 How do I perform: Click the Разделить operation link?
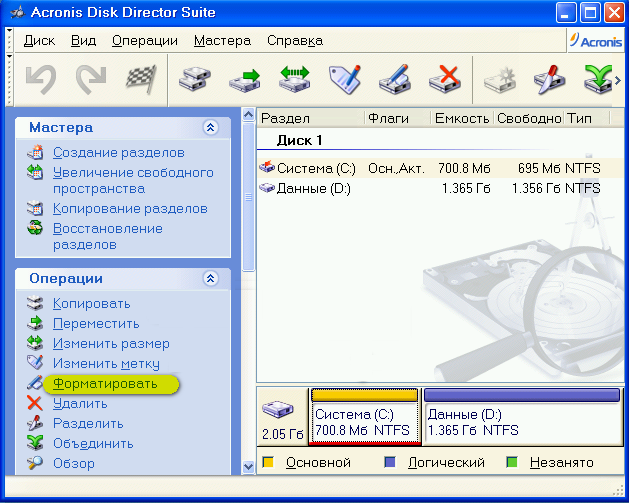(x=88, y=423)
